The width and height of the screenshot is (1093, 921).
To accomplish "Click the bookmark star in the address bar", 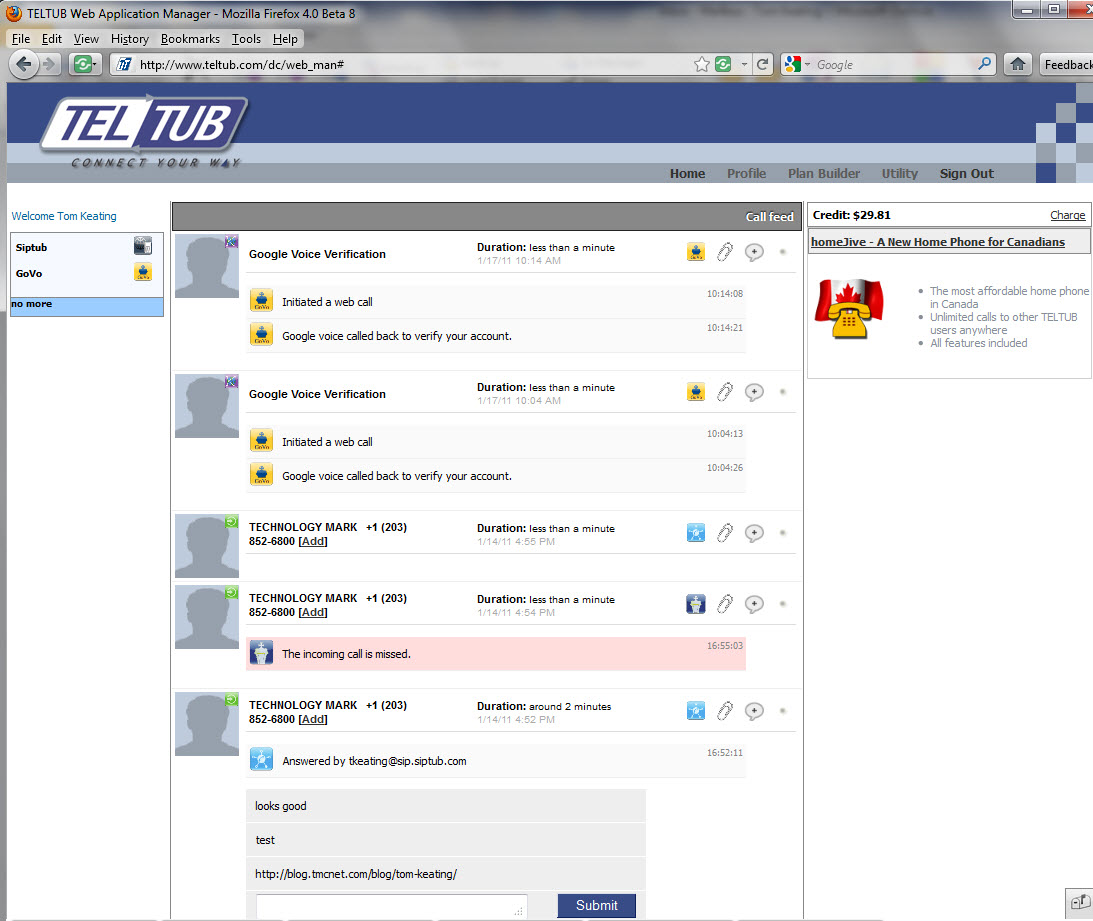I will click(x=702, y=64).
